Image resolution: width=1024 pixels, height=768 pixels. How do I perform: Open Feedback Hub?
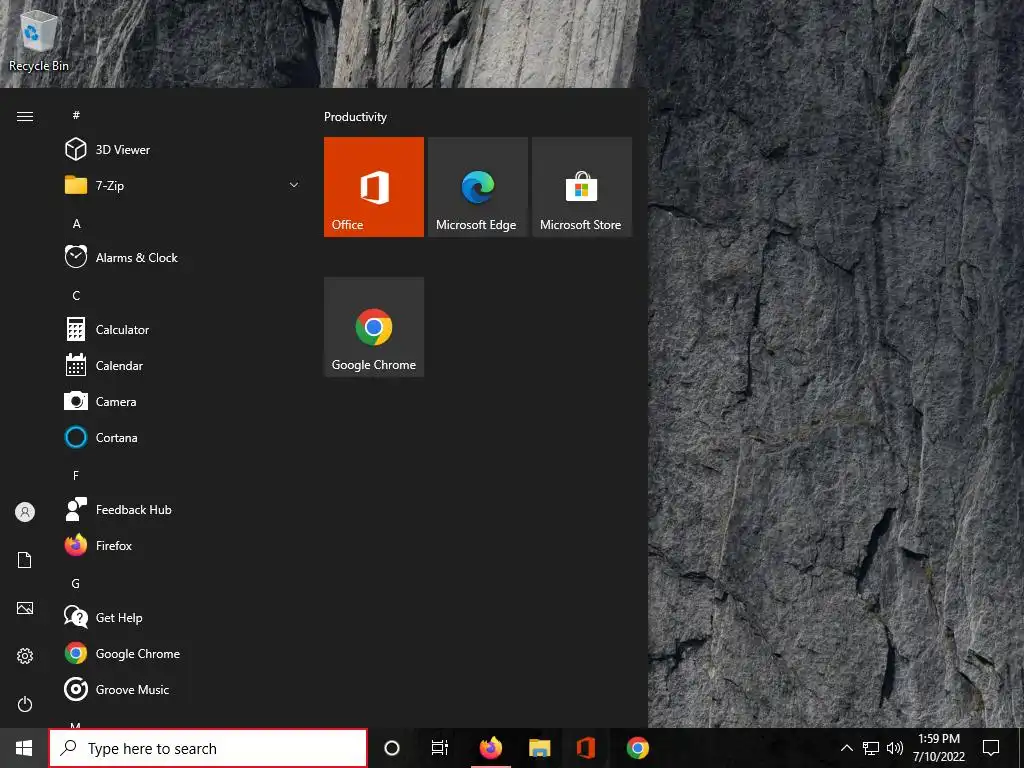pyautogui.click(x=183, y=509)
